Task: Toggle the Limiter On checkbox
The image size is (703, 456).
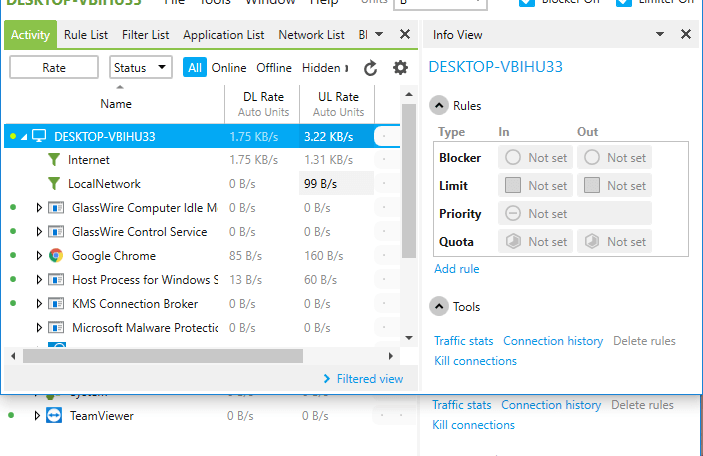Action: pos(624,2)
